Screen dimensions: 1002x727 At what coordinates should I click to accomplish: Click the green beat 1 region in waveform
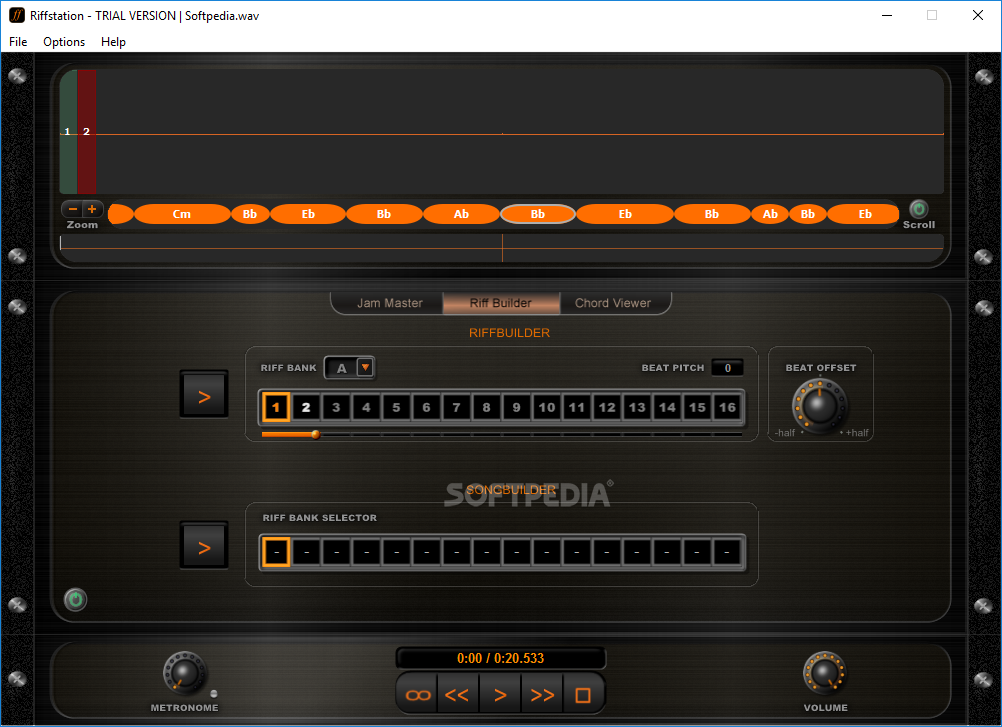click(x=68, y=132)
